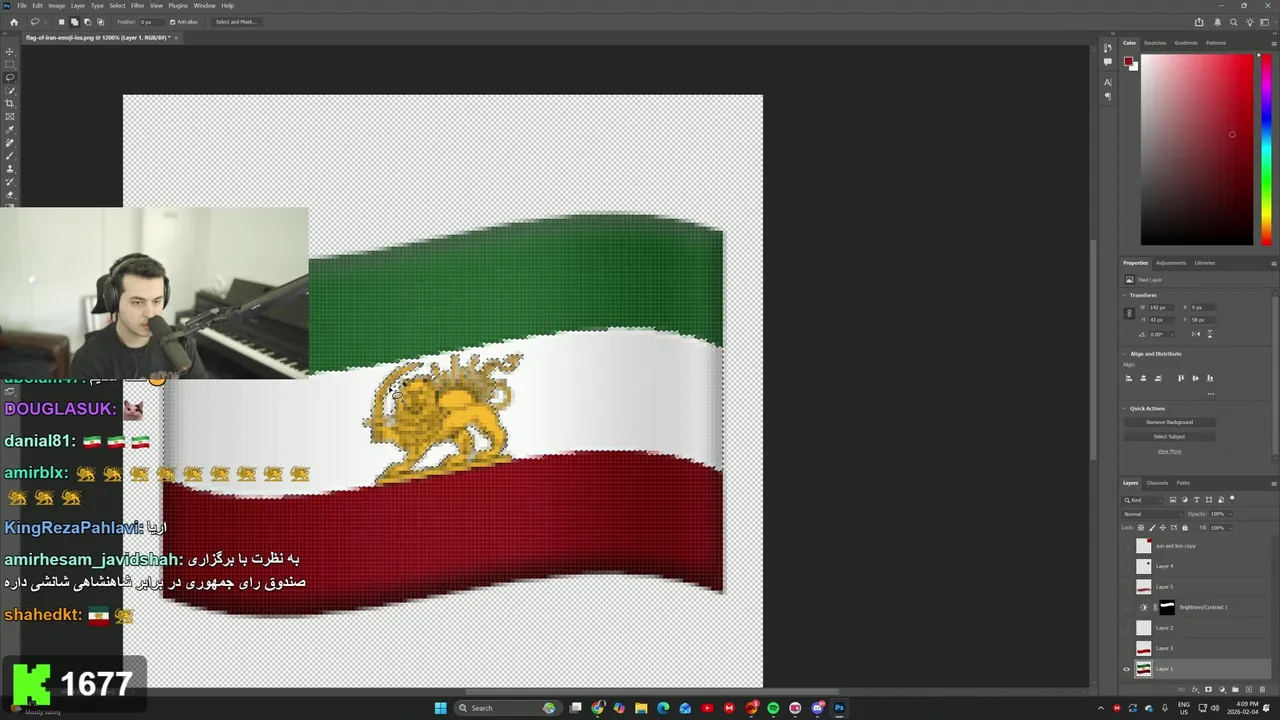Choose Subtract from Selection mode icon

point(87,21)
